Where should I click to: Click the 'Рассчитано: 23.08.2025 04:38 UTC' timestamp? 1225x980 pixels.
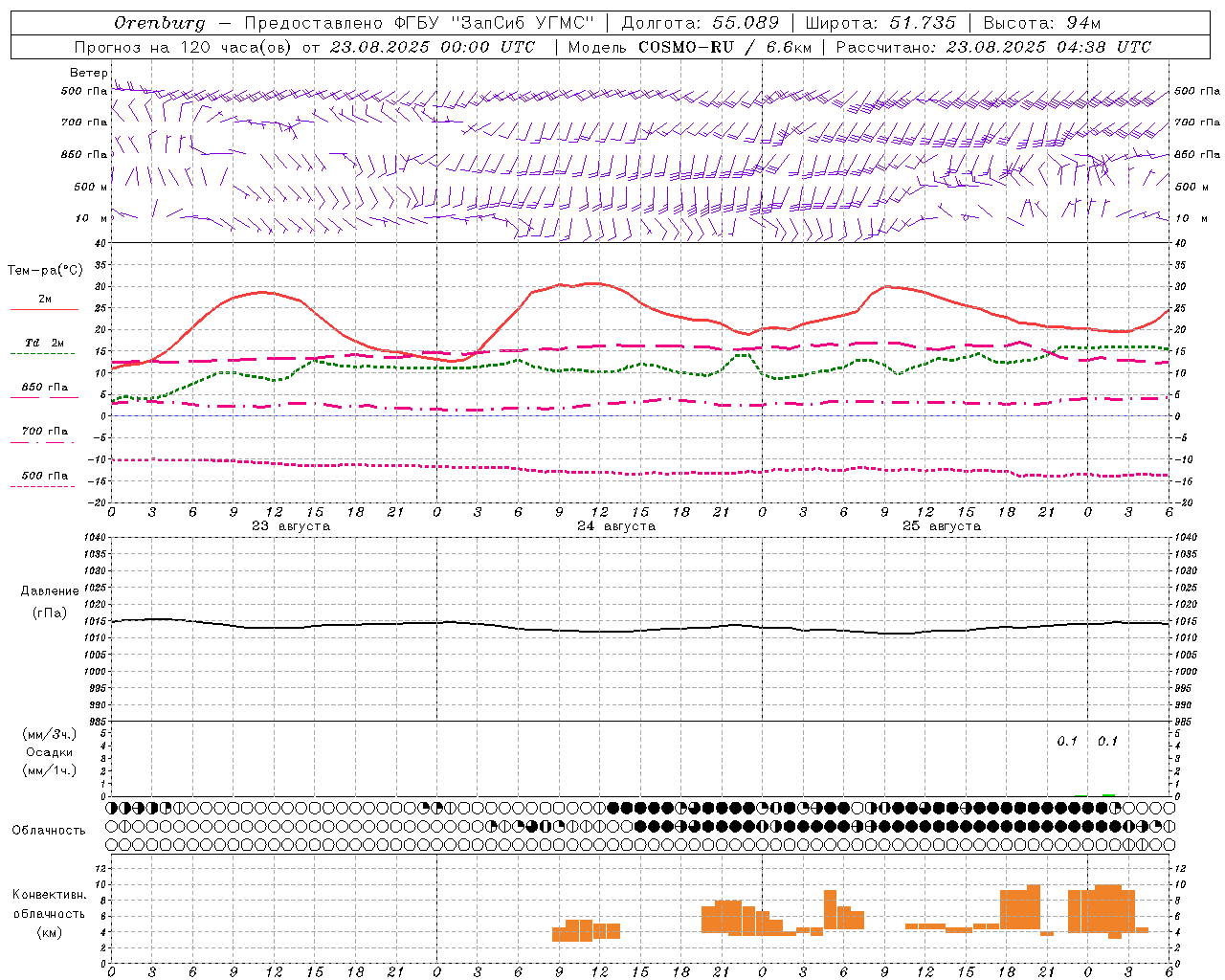coord(993,47)
